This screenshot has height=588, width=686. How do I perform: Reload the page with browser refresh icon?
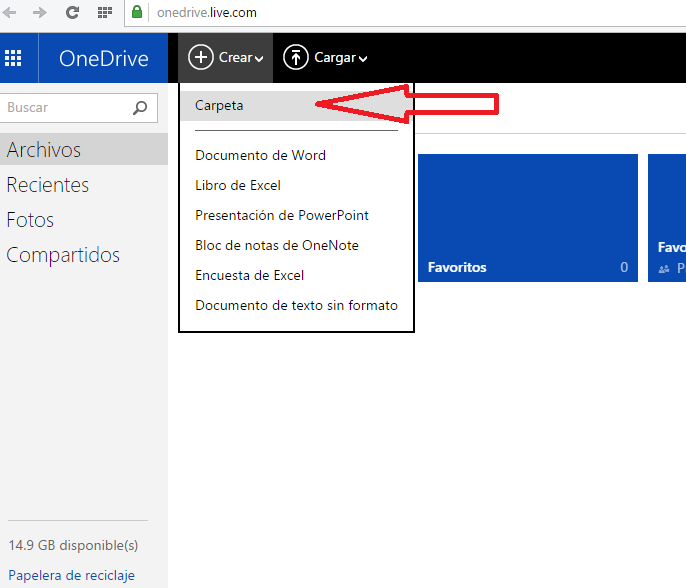coord(72,13)
